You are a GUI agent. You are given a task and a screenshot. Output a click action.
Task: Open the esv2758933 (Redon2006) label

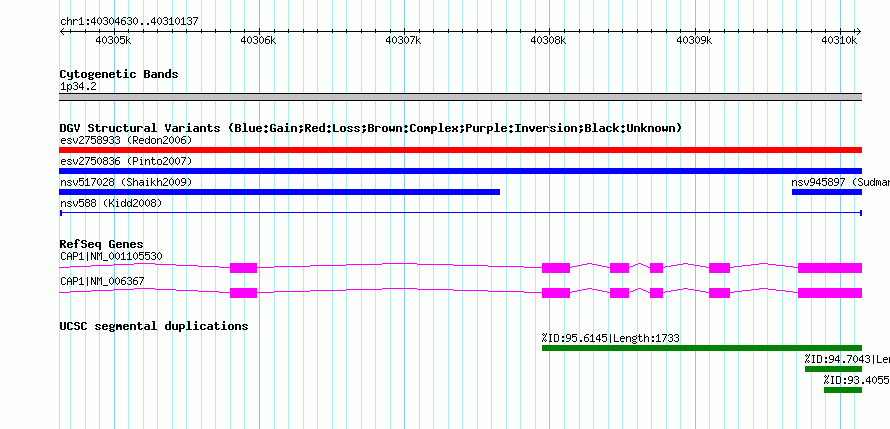click(x=126, y=140)
